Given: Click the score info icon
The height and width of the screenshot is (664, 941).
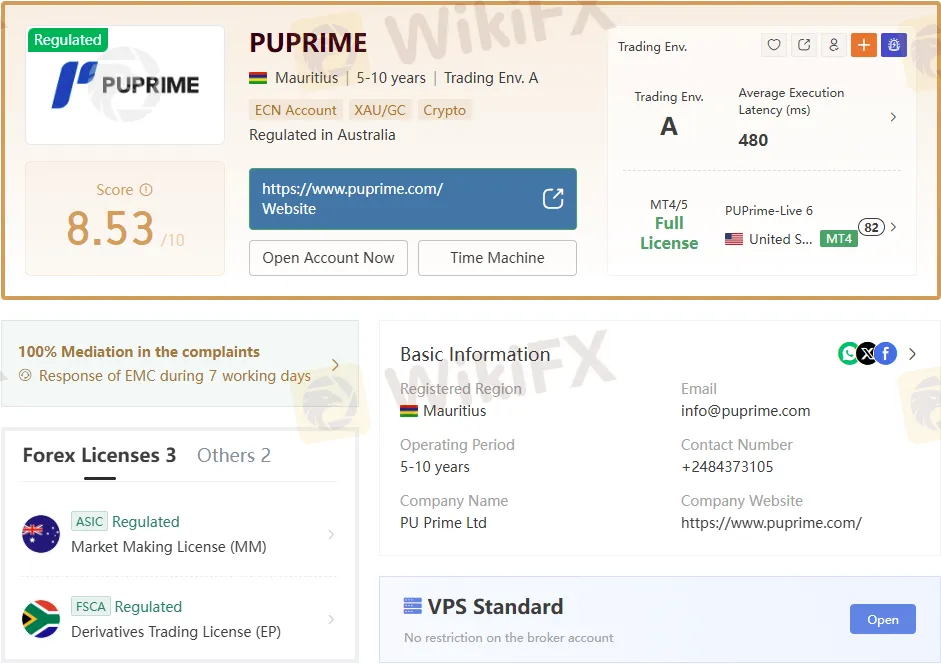Looking at the screenshot, I should [146, 190].
